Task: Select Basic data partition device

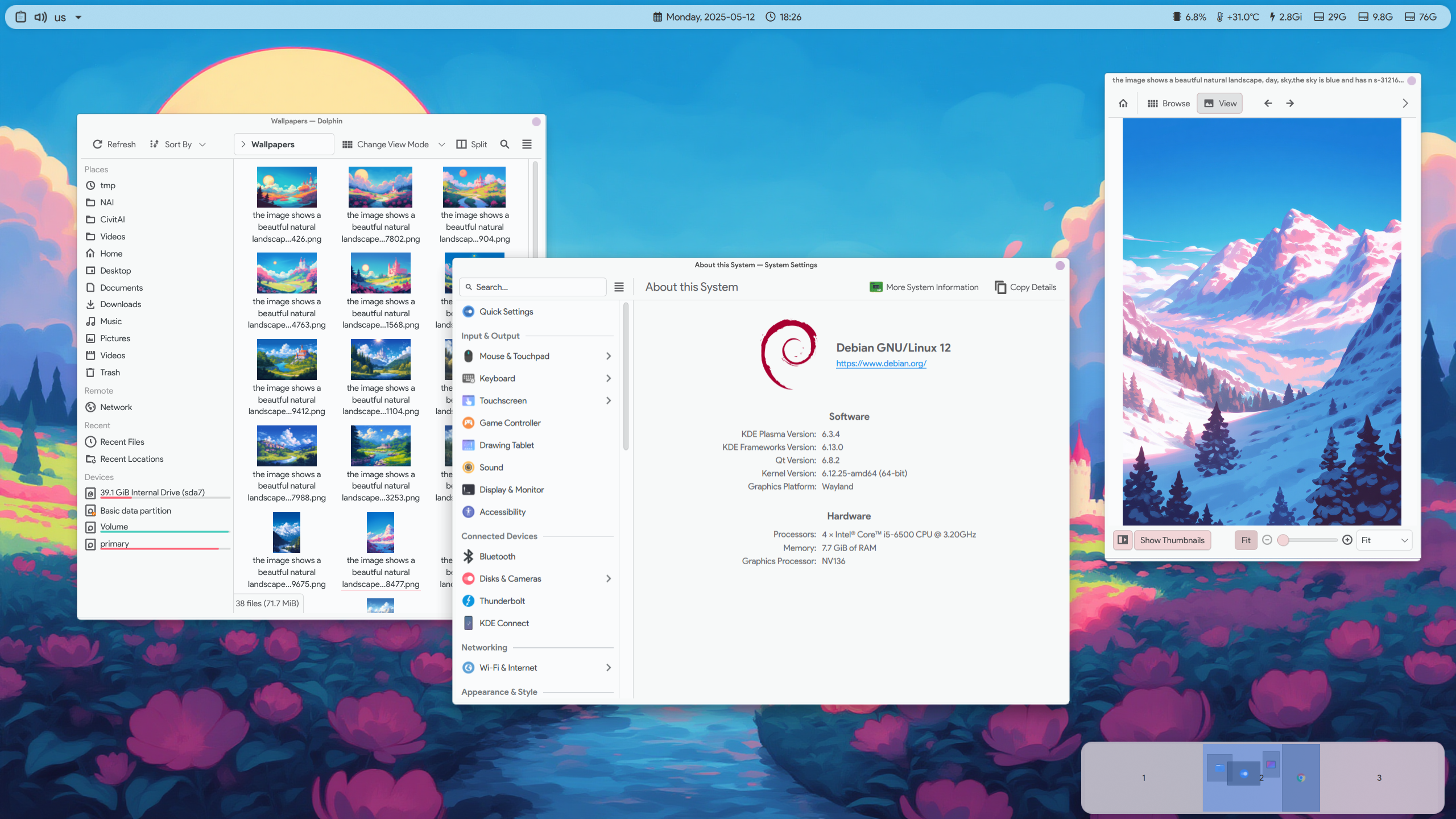Action: click(156, 511)
